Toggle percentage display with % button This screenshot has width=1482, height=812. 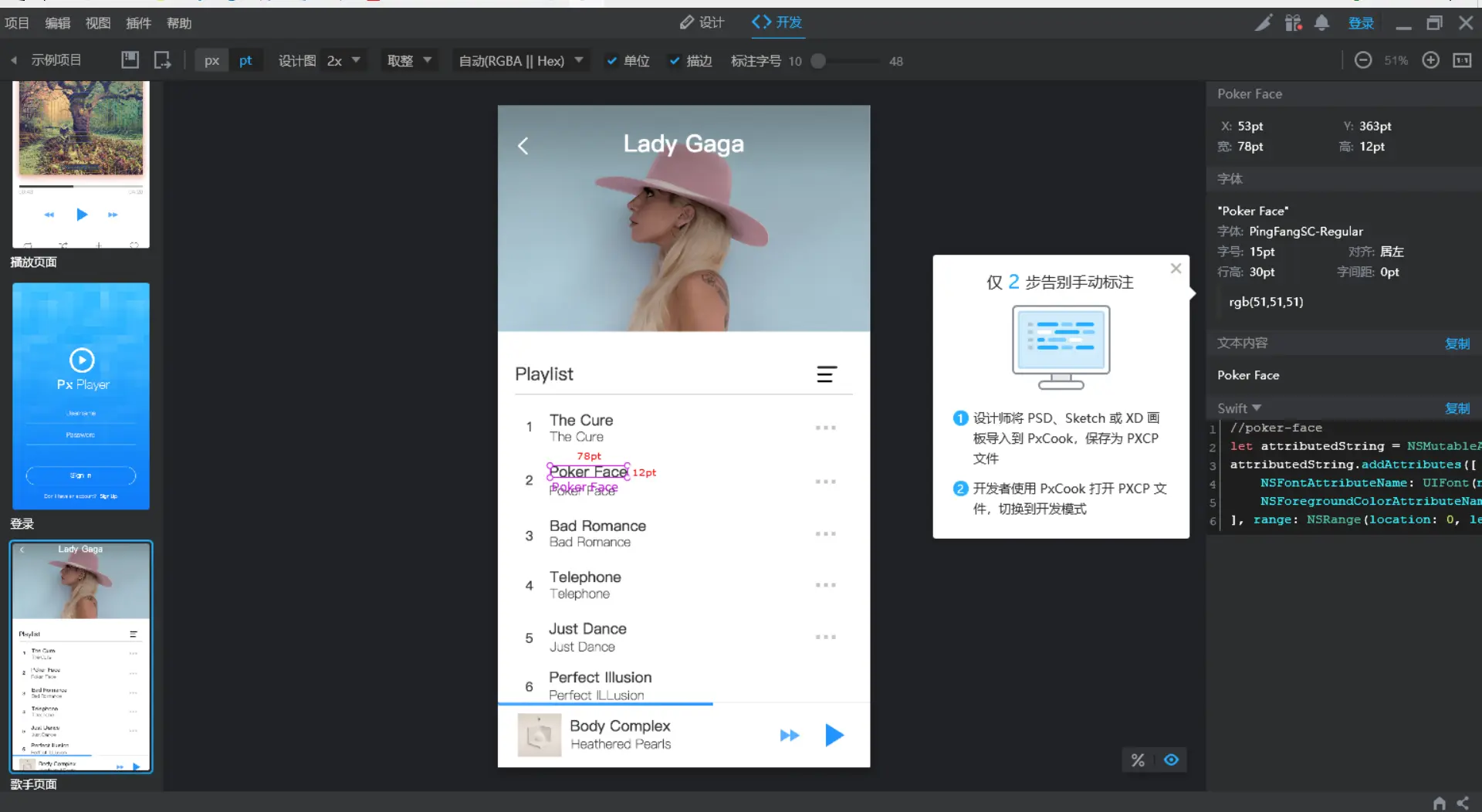(1138, 760)
